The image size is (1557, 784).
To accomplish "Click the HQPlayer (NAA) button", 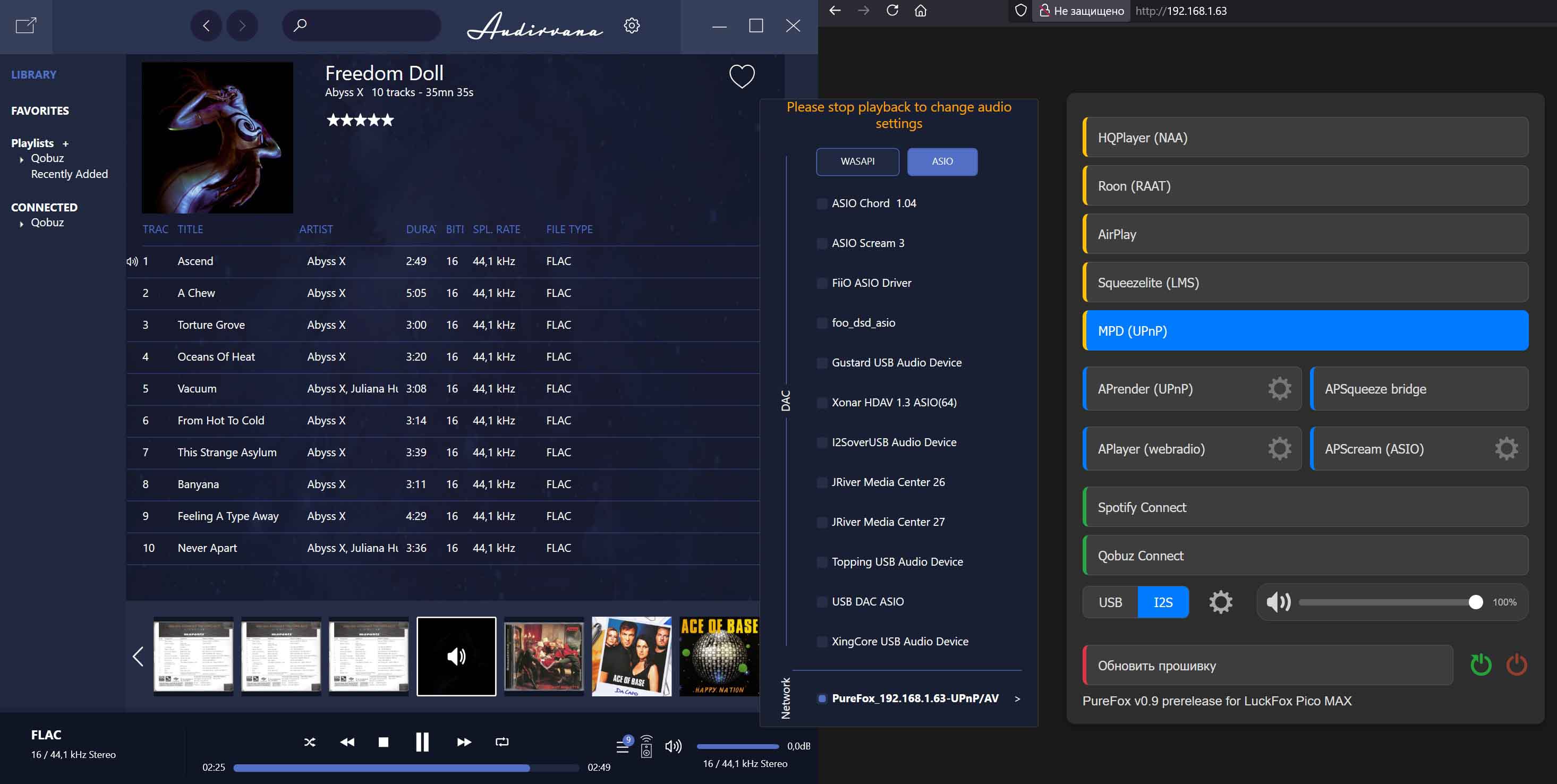I will pos(1306,138).
